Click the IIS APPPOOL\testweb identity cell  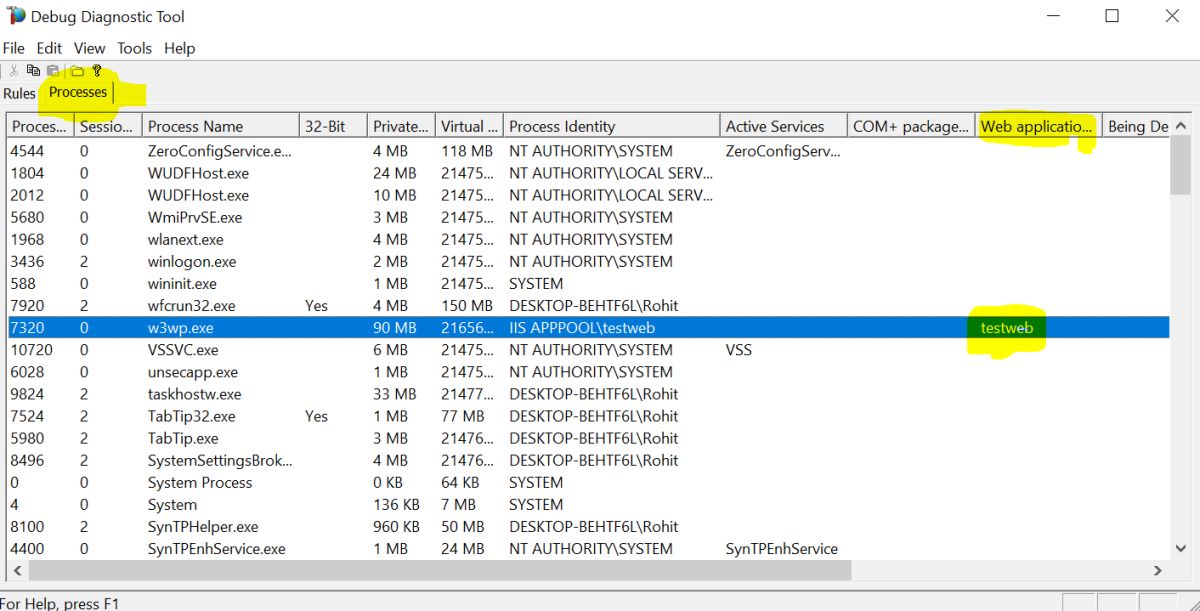[x=582, y=328]
